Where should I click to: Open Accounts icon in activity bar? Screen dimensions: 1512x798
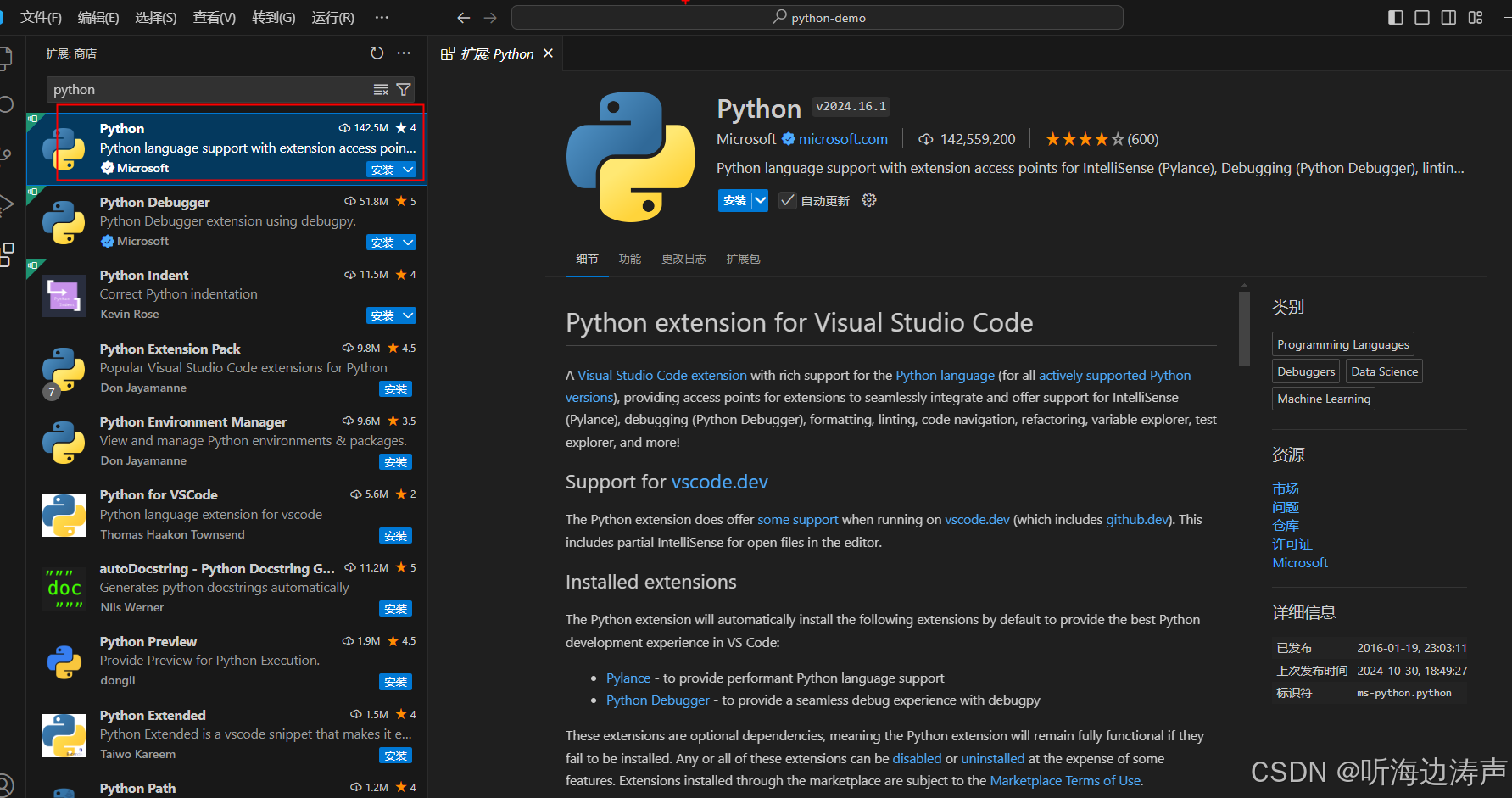pyautogui.click(x=7, y=785)
